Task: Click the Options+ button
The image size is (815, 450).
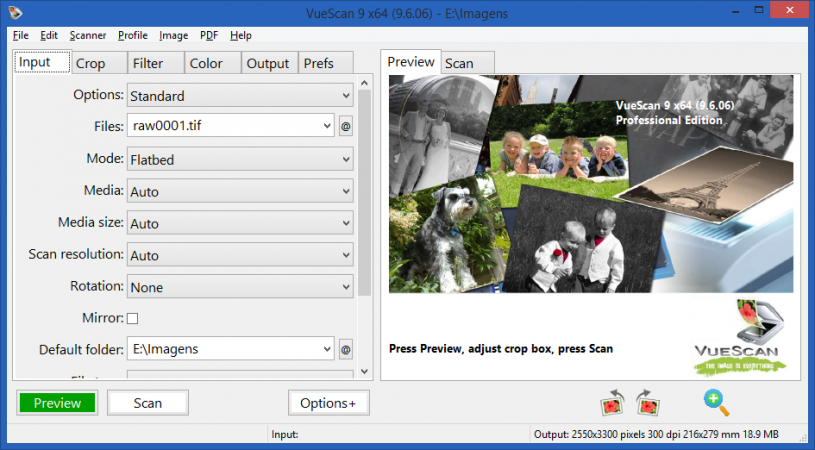Action: point(328,403)
